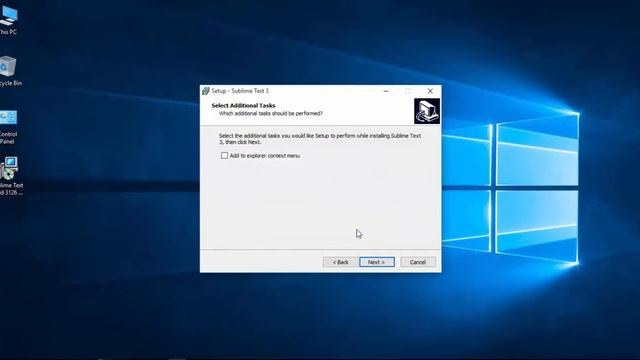Go back with the Back button
Viewport: 640px width, 360px height.
[340, 262]
